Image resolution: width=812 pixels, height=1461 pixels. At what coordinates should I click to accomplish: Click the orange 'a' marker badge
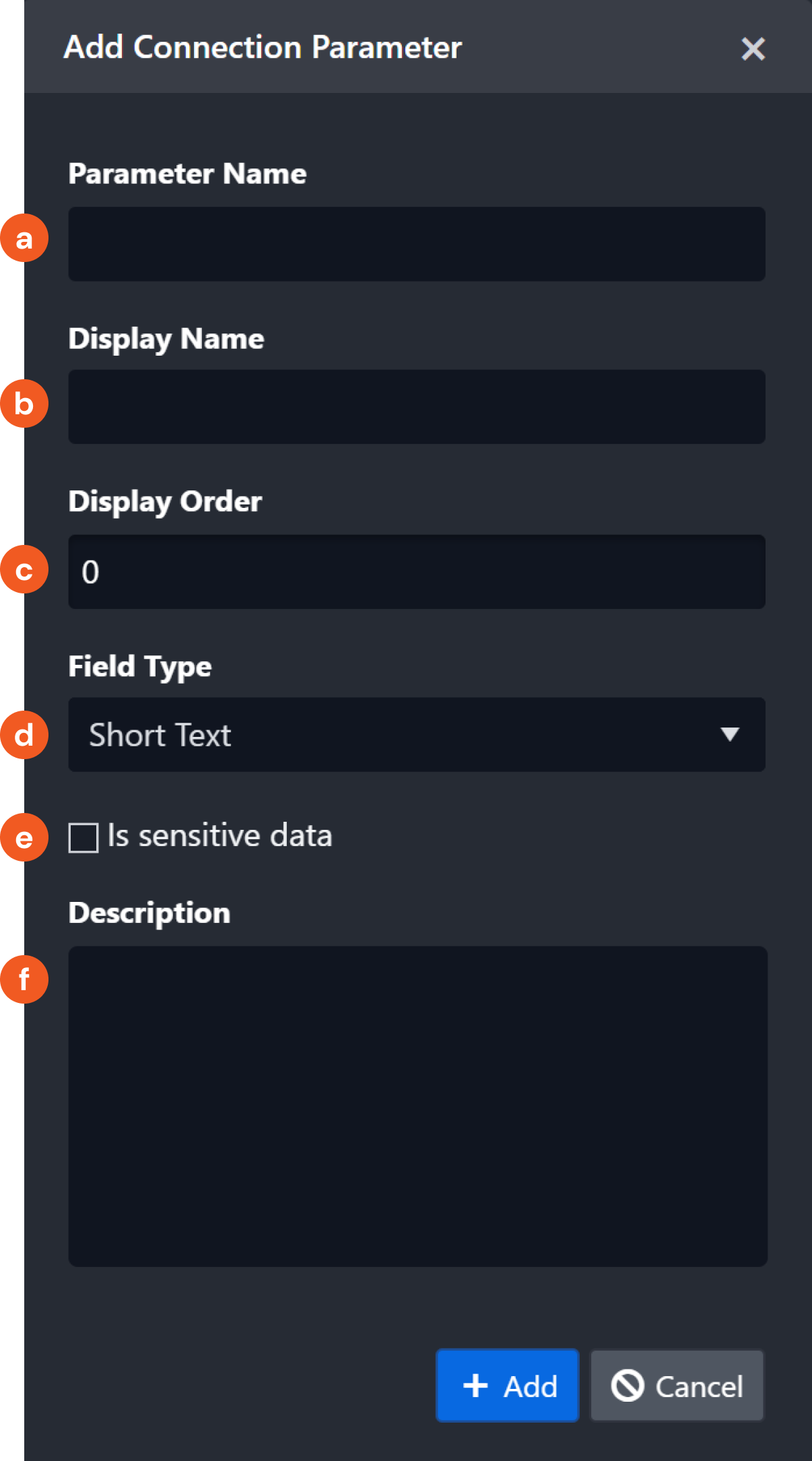(24, 238)
